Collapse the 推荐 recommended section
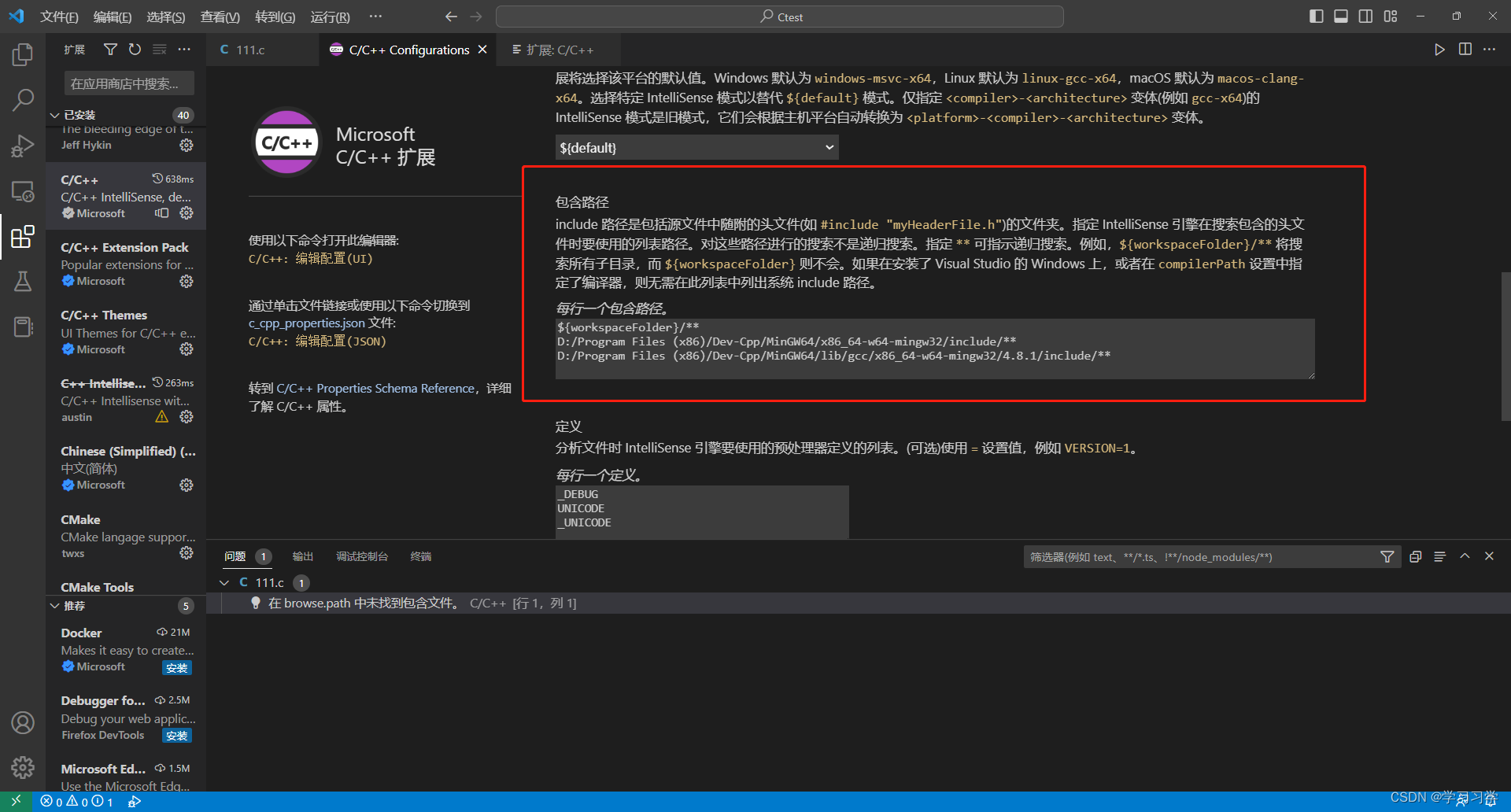This screenshot has height=812, width=1511. tap(55, 606)
